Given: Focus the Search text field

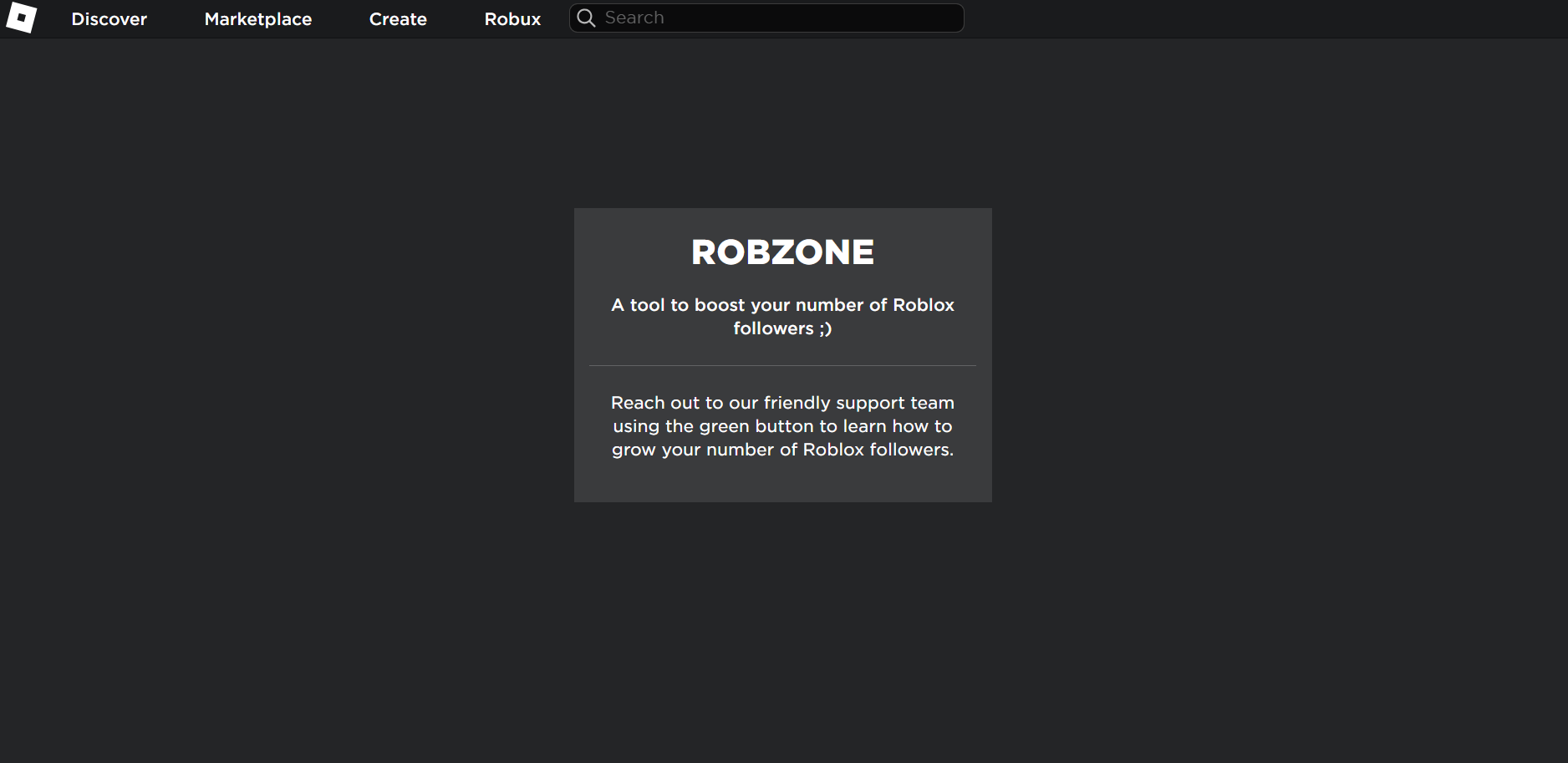Looking at the screenshot, I should coord(777,18).
